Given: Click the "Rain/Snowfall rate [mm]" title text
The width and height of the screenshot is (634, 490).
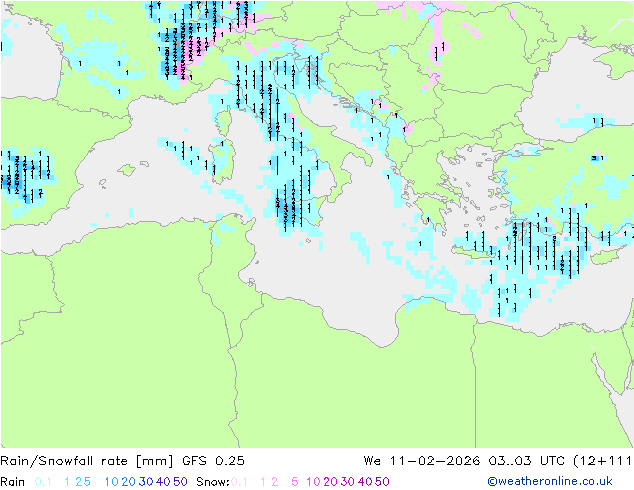Looking at the screenshot, I should click(x=87, y=461).
